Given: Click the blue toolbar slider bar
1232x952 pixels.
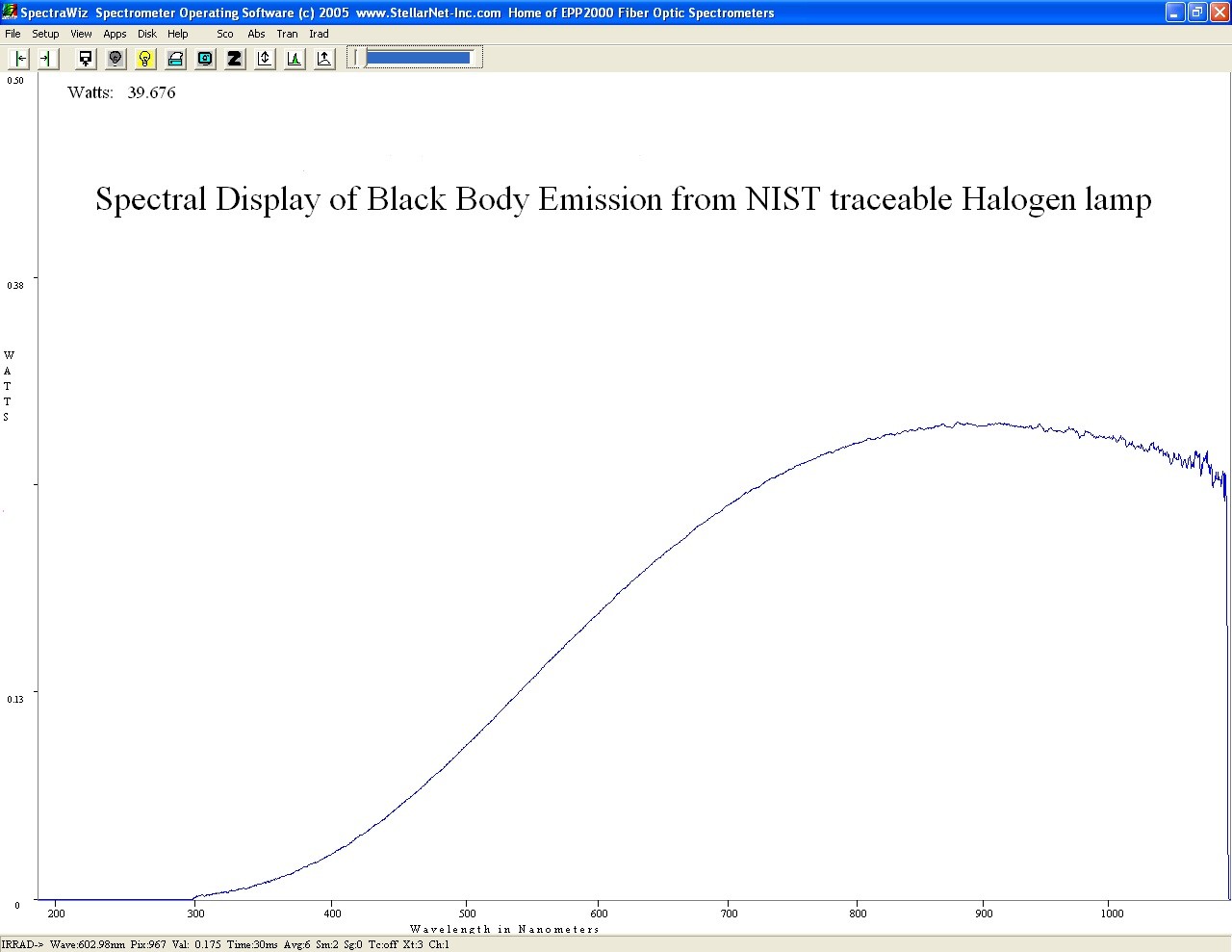Looking at the screenshot, I should 418,58.
